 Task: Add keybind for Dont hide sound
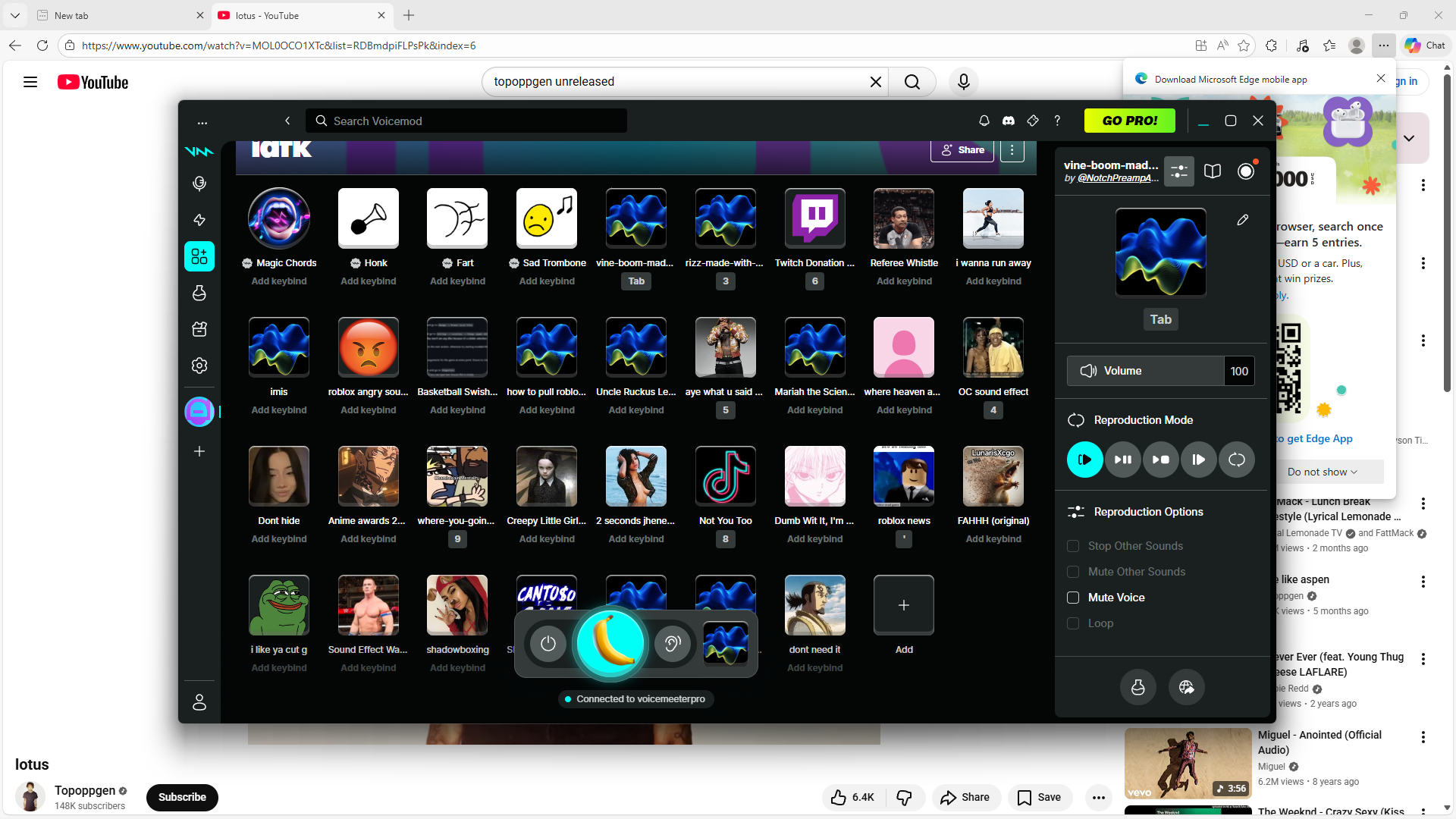point(279,539)
